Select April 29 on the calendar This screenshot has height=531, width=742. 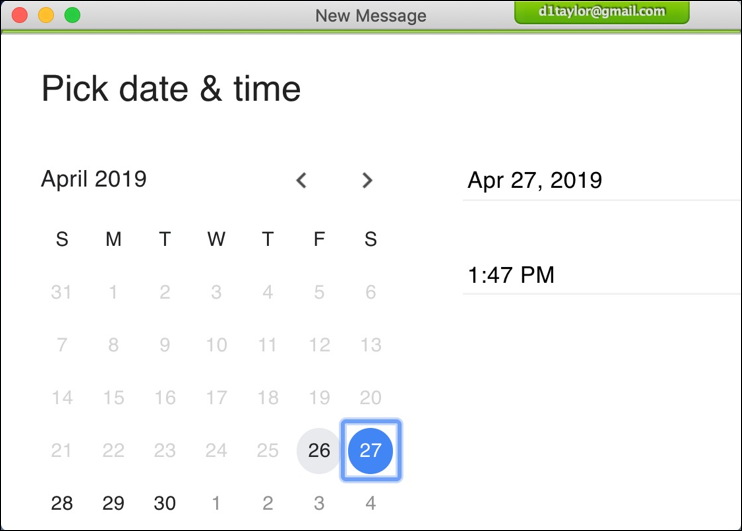113,503
